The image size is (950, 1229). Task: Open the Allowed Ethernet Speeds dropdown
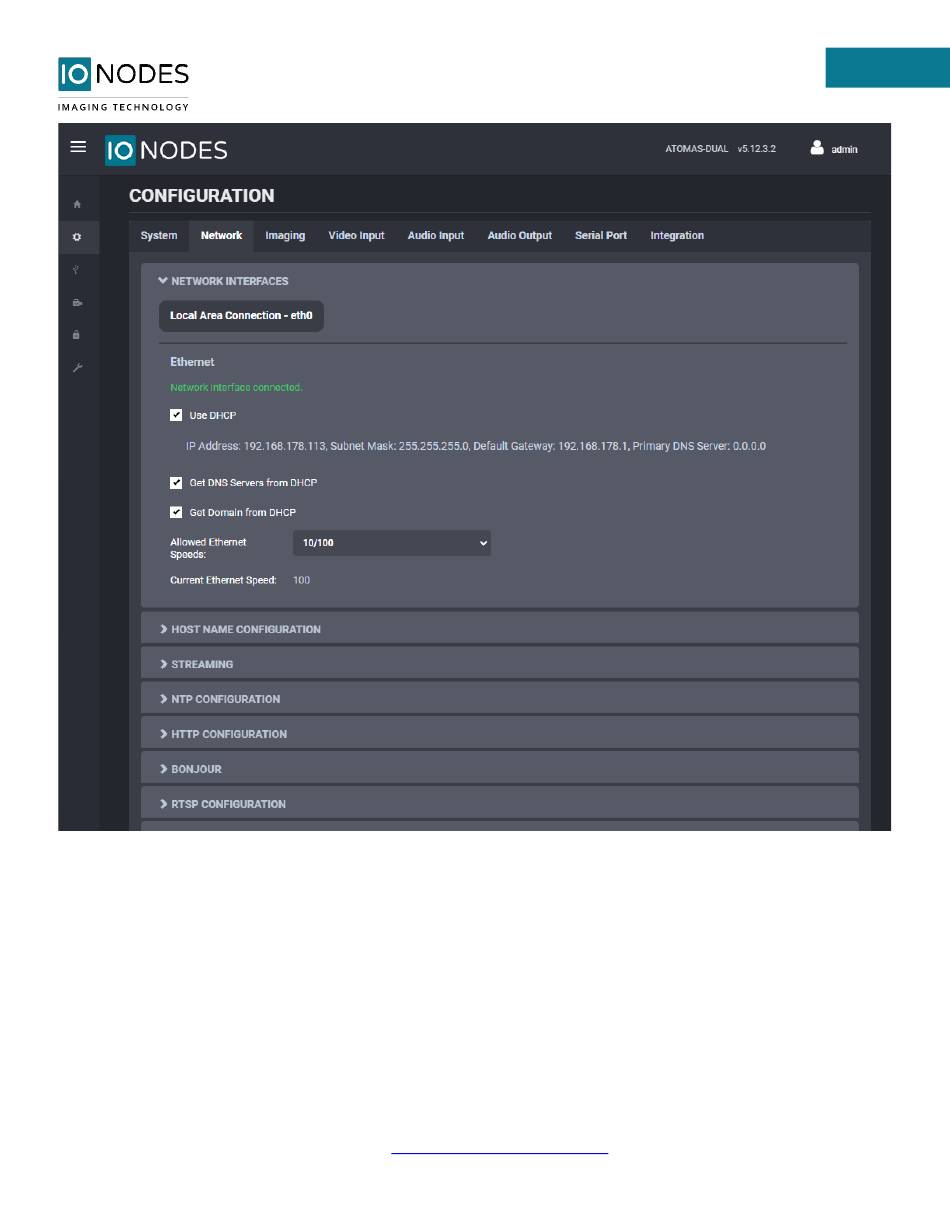pyautogui.click(x=392, y=543)
